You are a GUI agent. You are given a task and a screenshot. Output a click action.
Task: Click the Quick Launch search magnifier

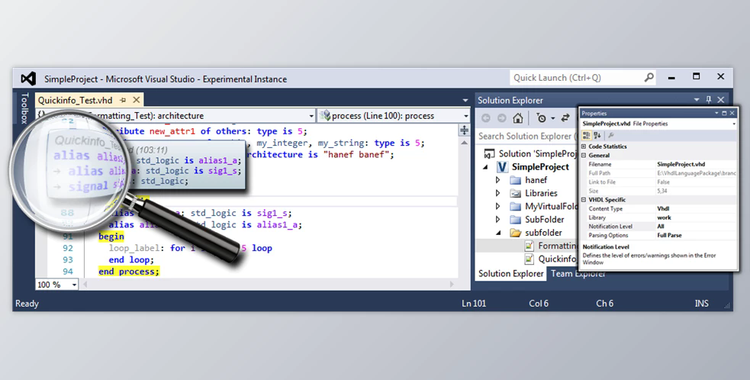(649, 78)
